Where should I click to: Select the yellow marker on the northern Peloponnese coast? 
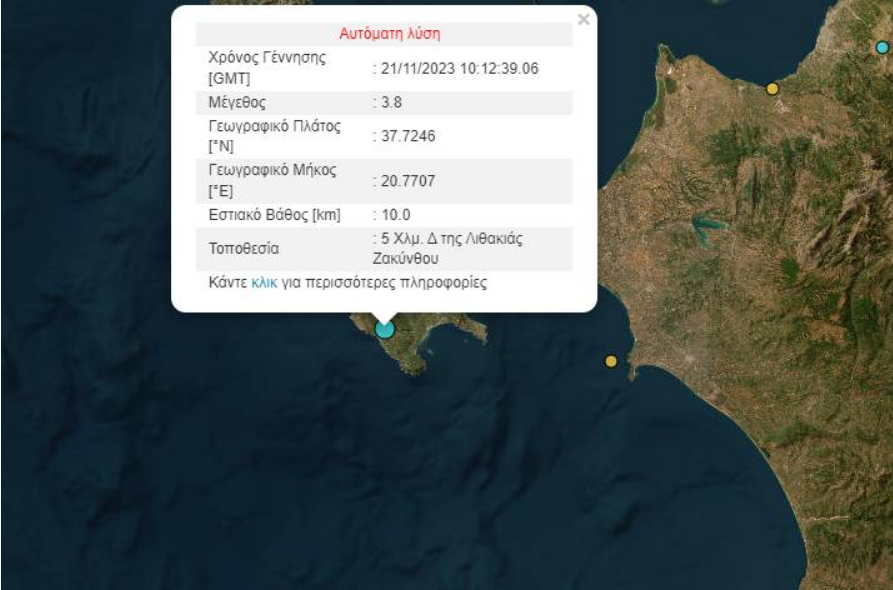click(772, 89)
